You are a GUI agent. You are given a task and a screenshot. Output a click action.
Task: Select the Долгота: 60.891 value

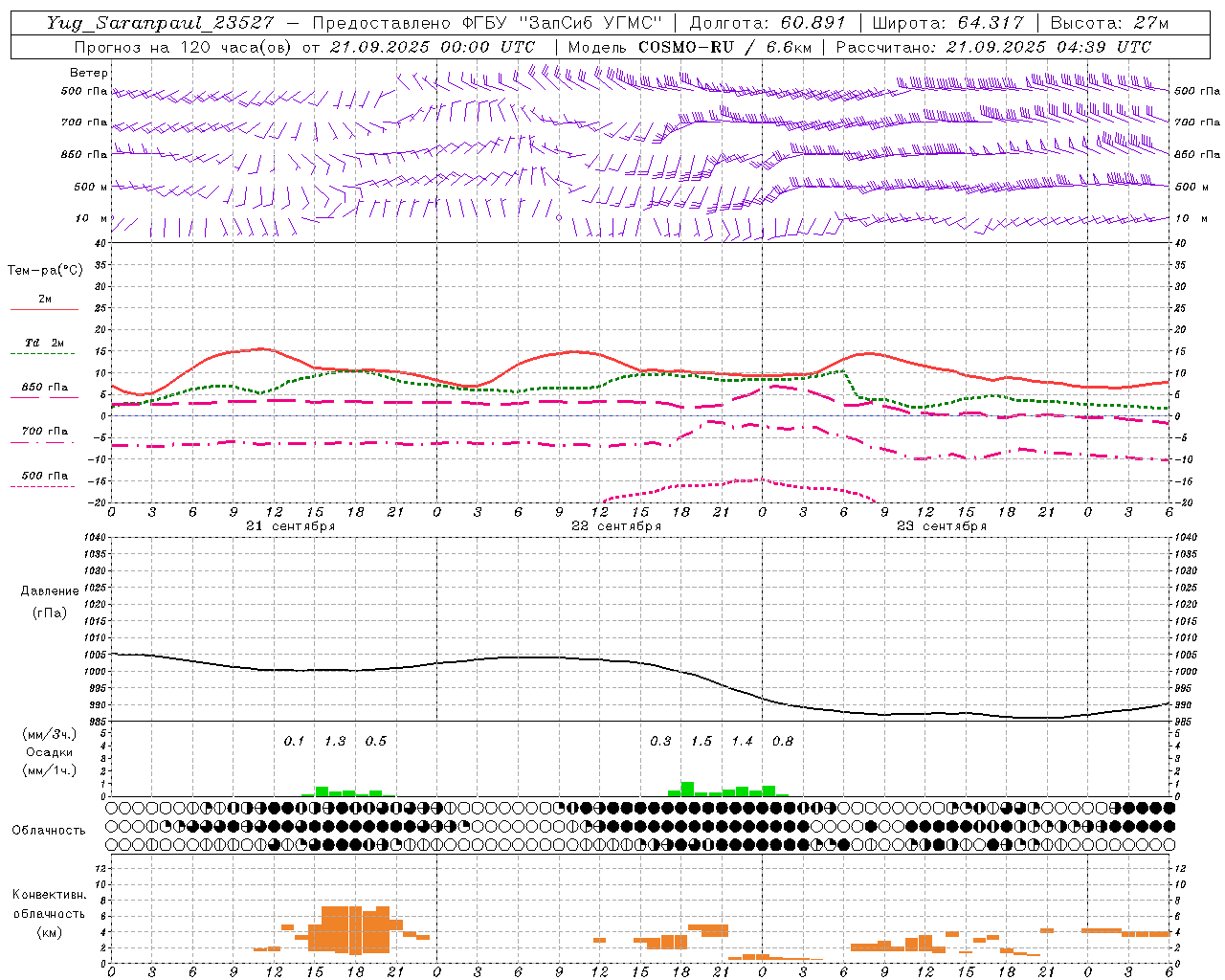[x=768, y=23]
